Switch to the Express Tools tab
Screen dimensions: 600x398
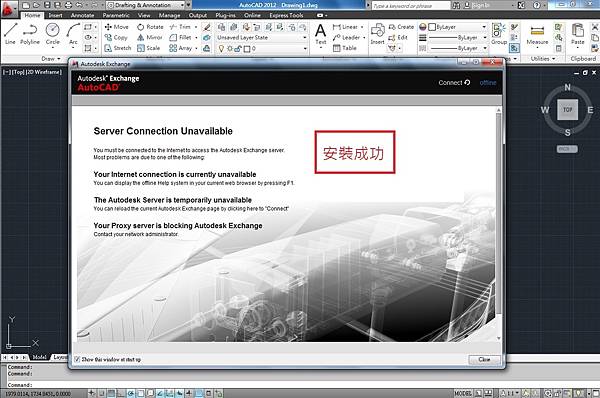click(286, 15)
